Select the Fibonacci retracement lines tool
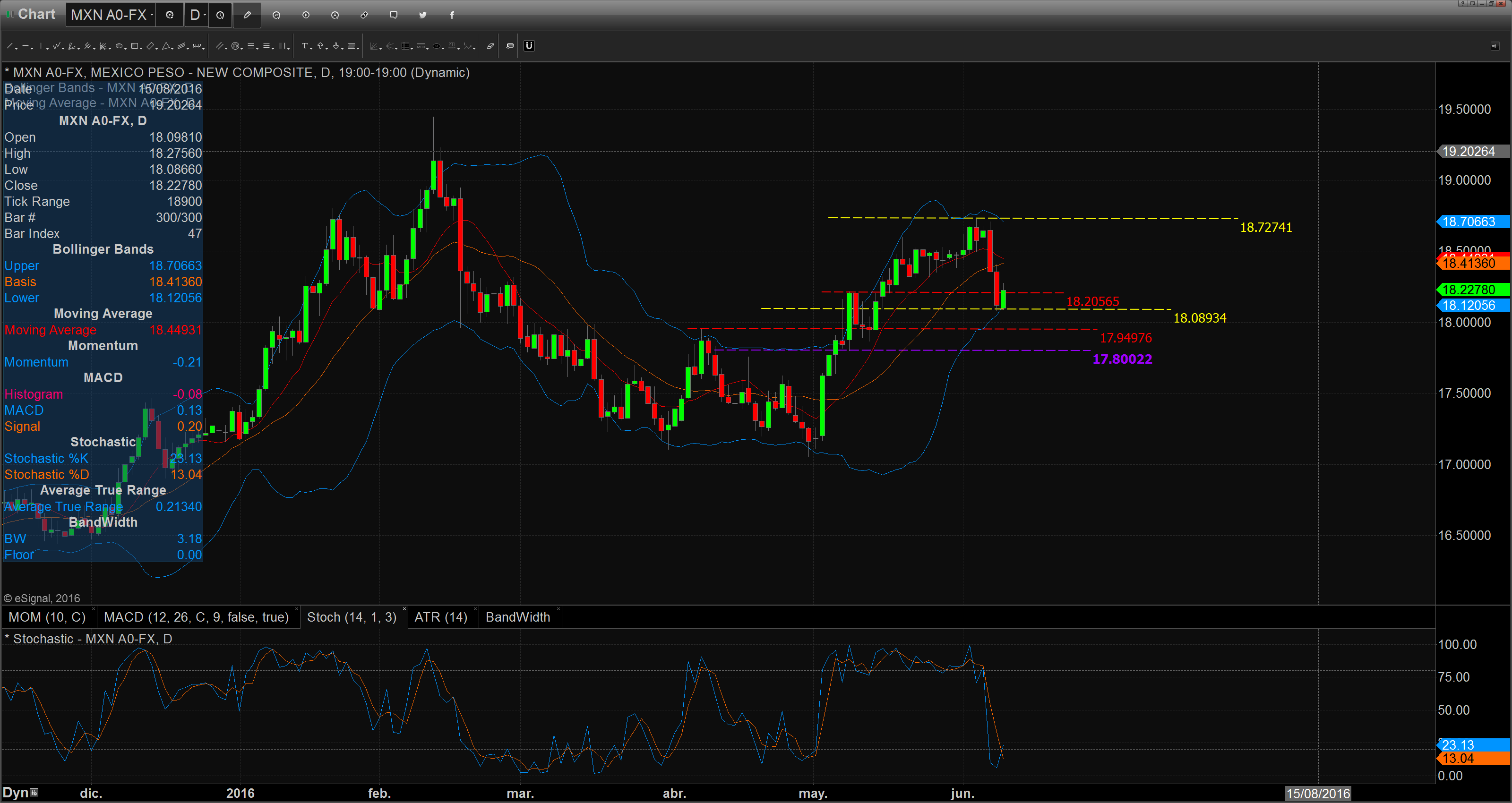 click(x=250, y=46)
